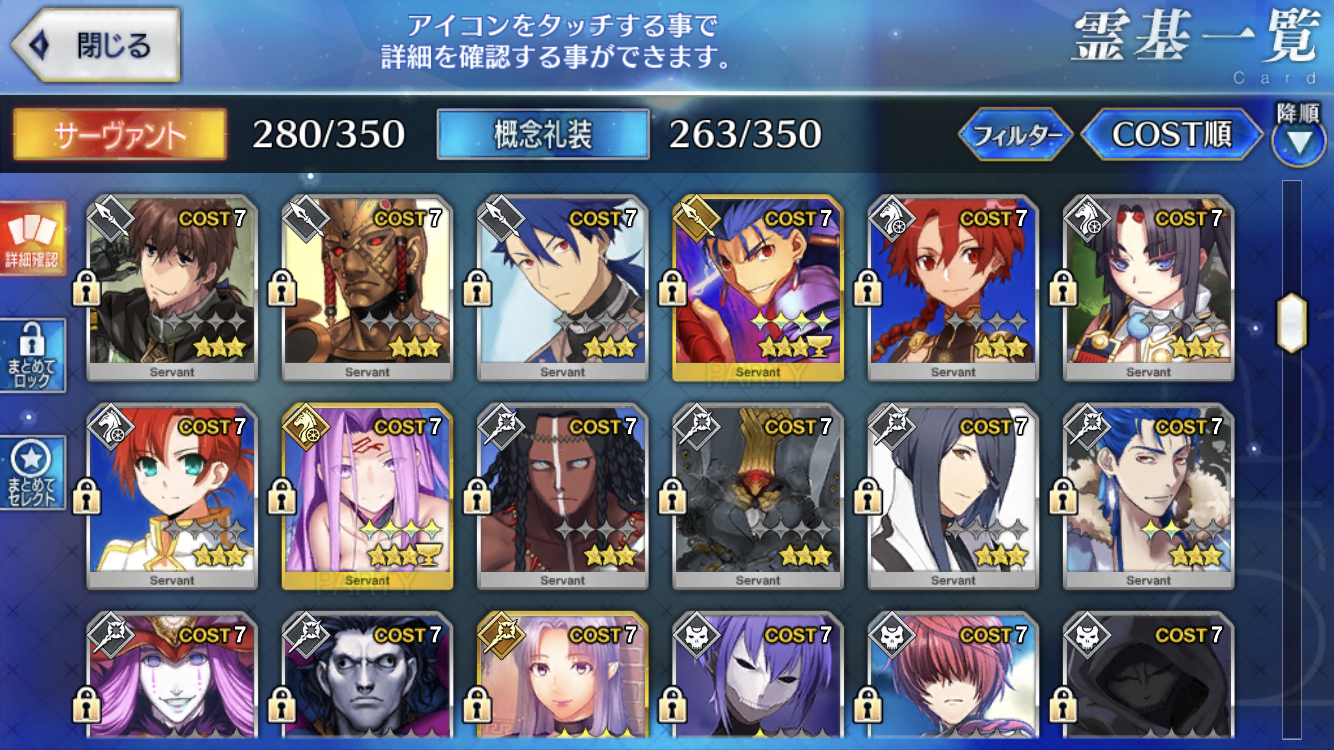Select the white-coat dark-haired Caster card
Image resolution: width=1334 pixels, height=750 pixels.
point(953,496)
